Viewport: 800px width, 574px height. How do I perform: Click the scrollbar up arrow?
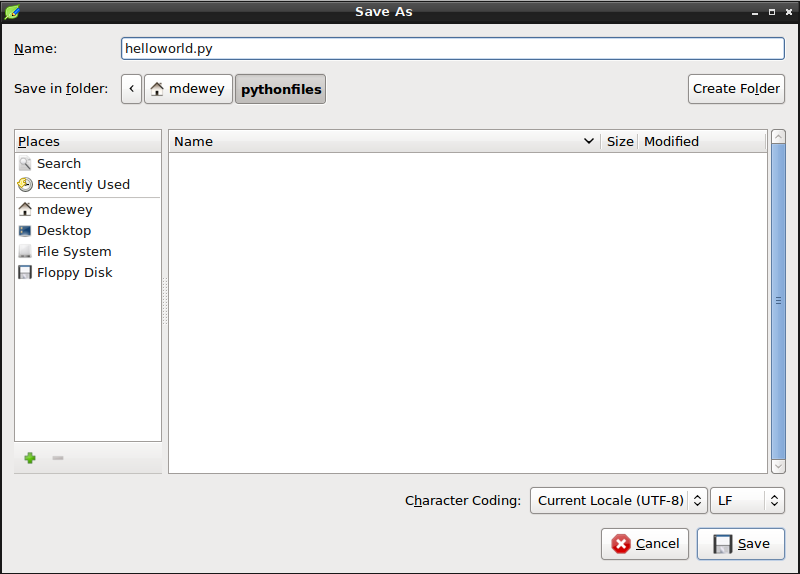pos(778,137)
